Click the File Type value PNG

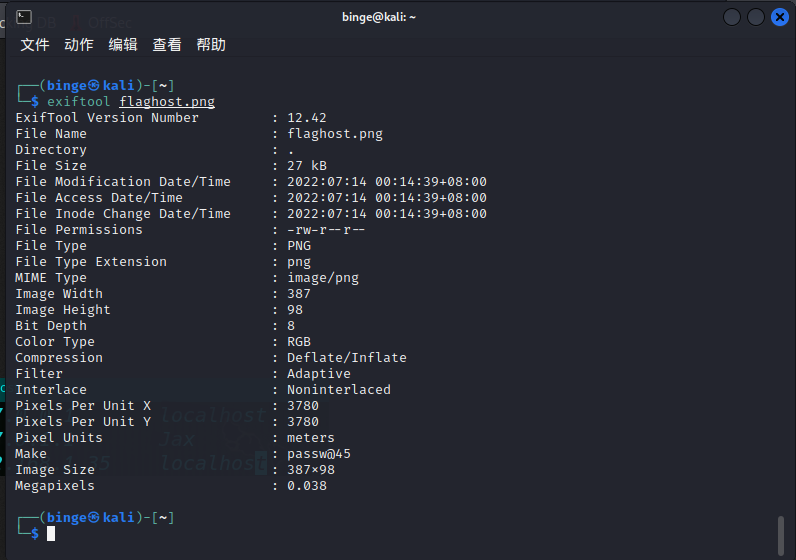click(299, 246)
